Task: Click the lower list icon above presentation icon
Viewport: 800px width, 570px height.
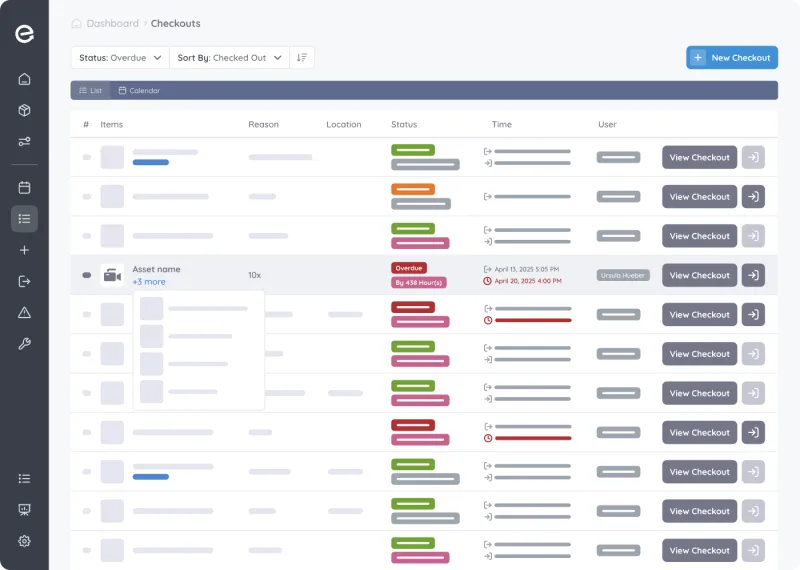Action: (24, 478)
